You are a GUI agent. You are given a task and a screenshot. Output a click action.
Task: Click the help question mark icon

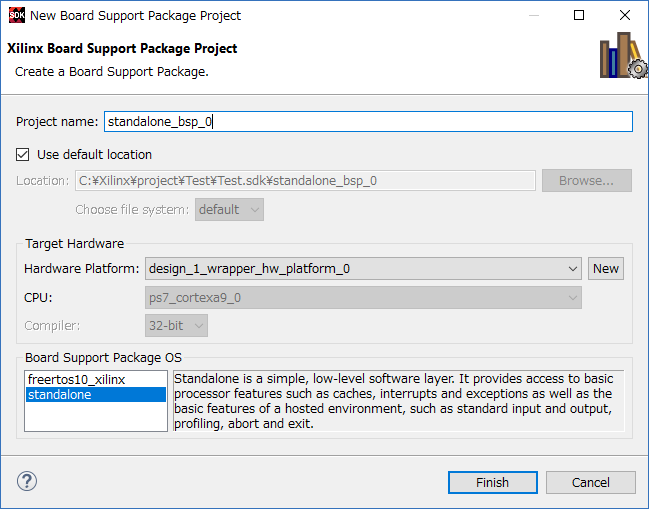tap(27, 481)
